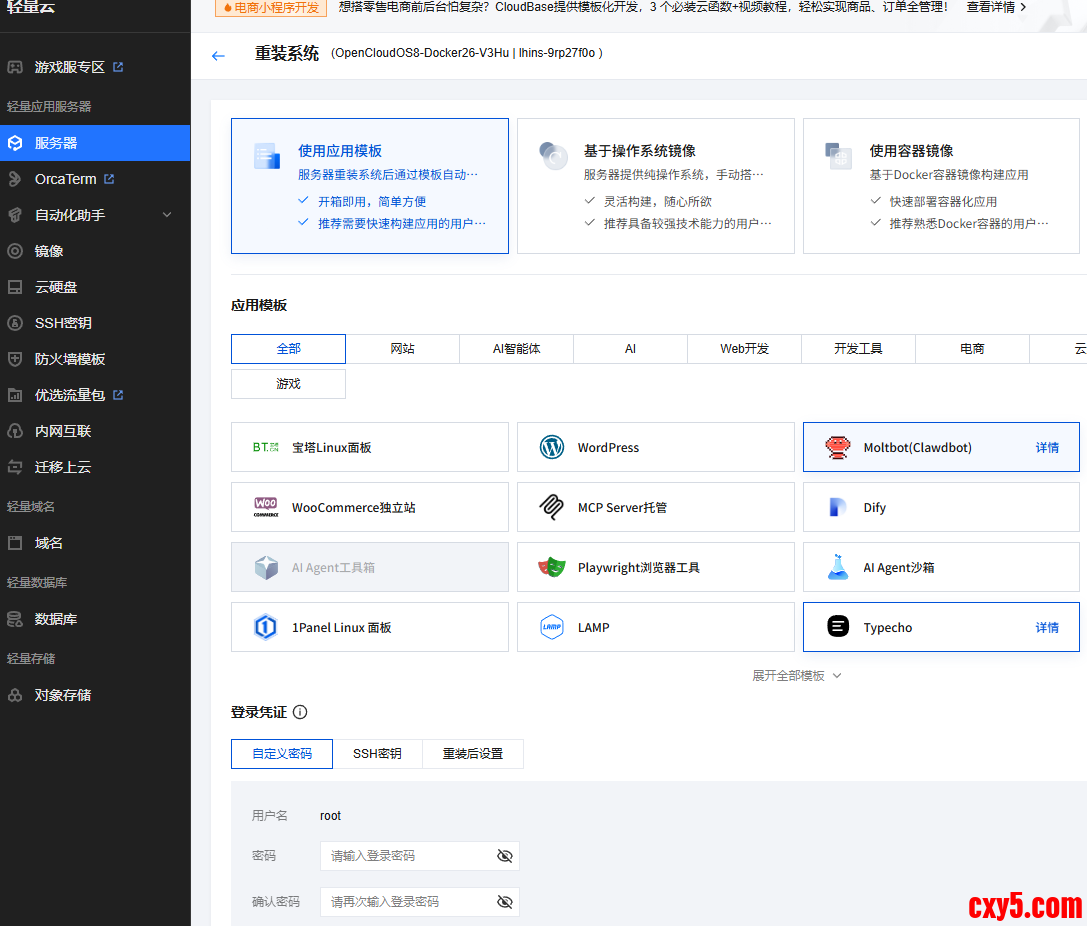1087x926 pixels.
Task: Switch to the SSH密钥 credential tab
Action: tap(377, 754)
